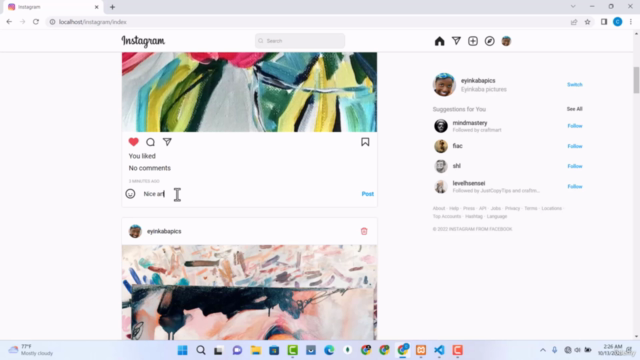Click the Instagram logo
The height and width of the screenshot is (360, 640).
(x=143, y=41)
